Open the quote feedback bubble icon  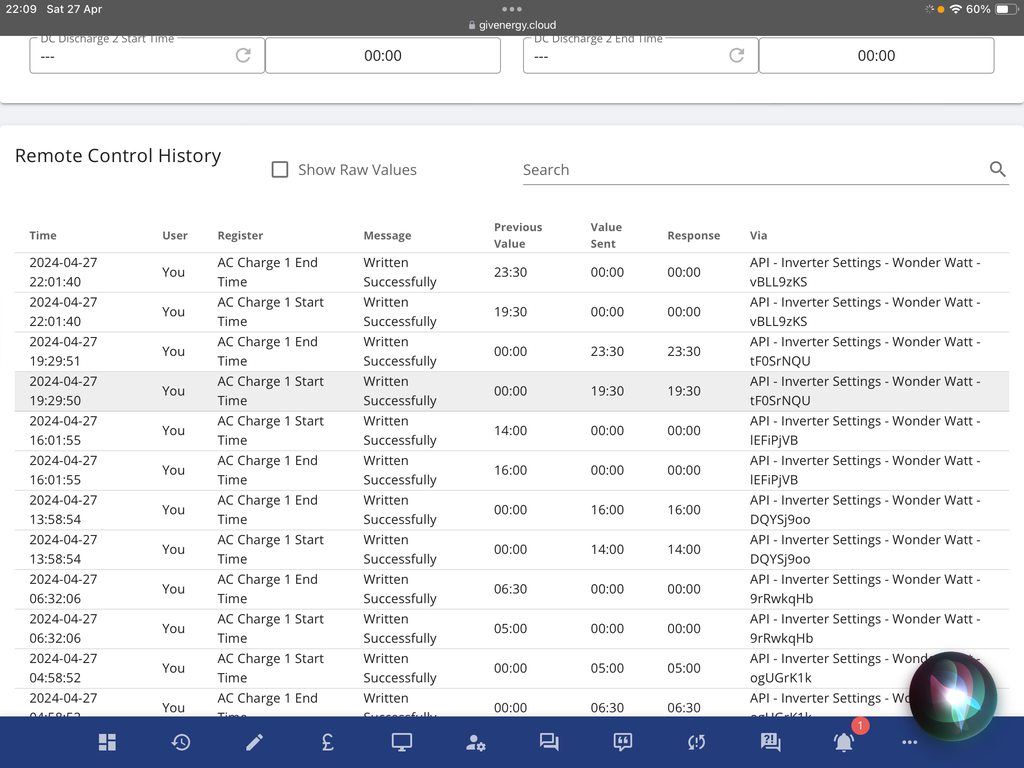tap(623, 742)
